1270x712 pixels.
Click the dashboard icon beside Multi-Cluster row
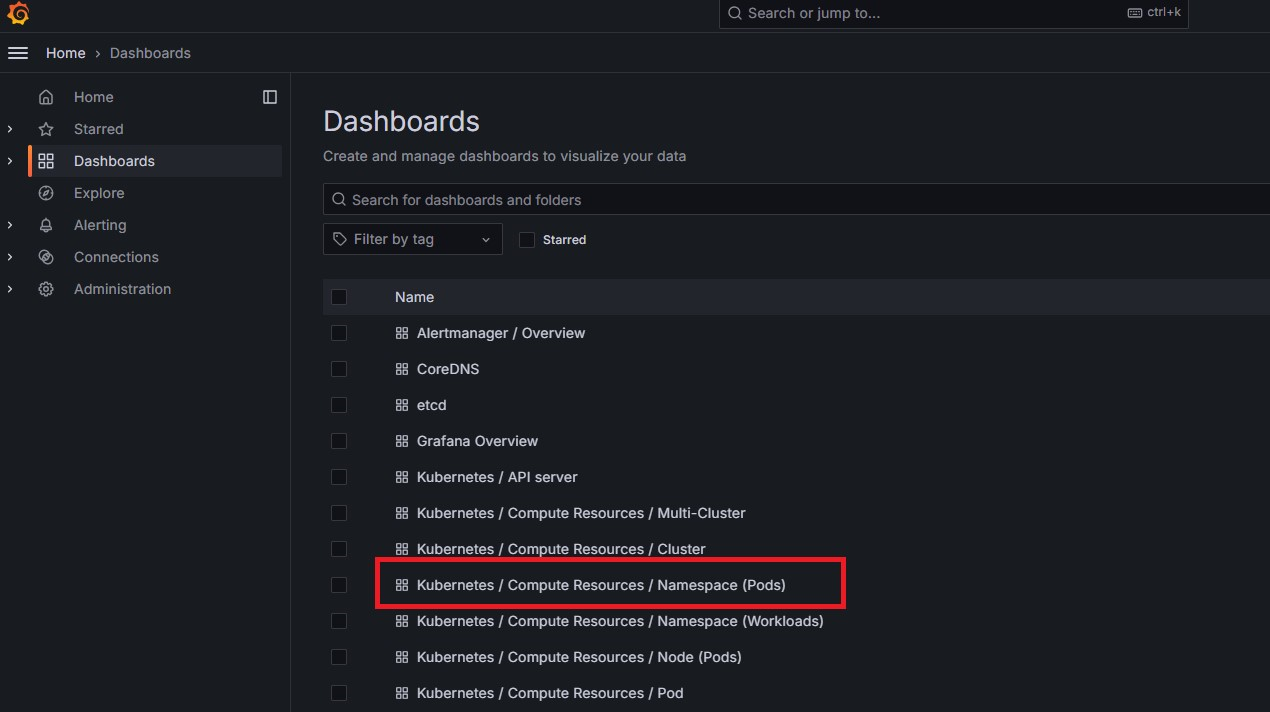[402, 513]
